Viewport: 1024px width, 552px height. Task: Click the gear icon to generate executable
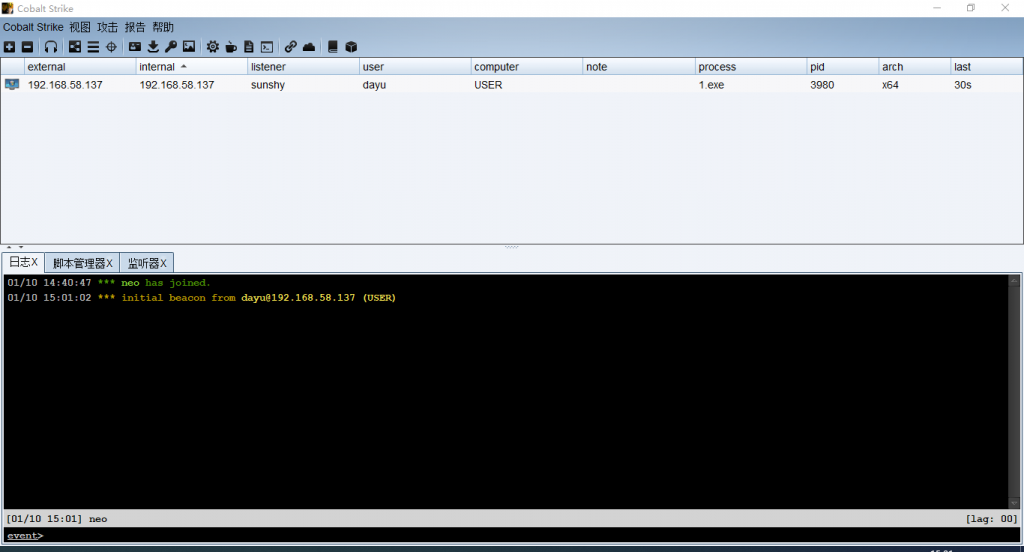point(213,47)
